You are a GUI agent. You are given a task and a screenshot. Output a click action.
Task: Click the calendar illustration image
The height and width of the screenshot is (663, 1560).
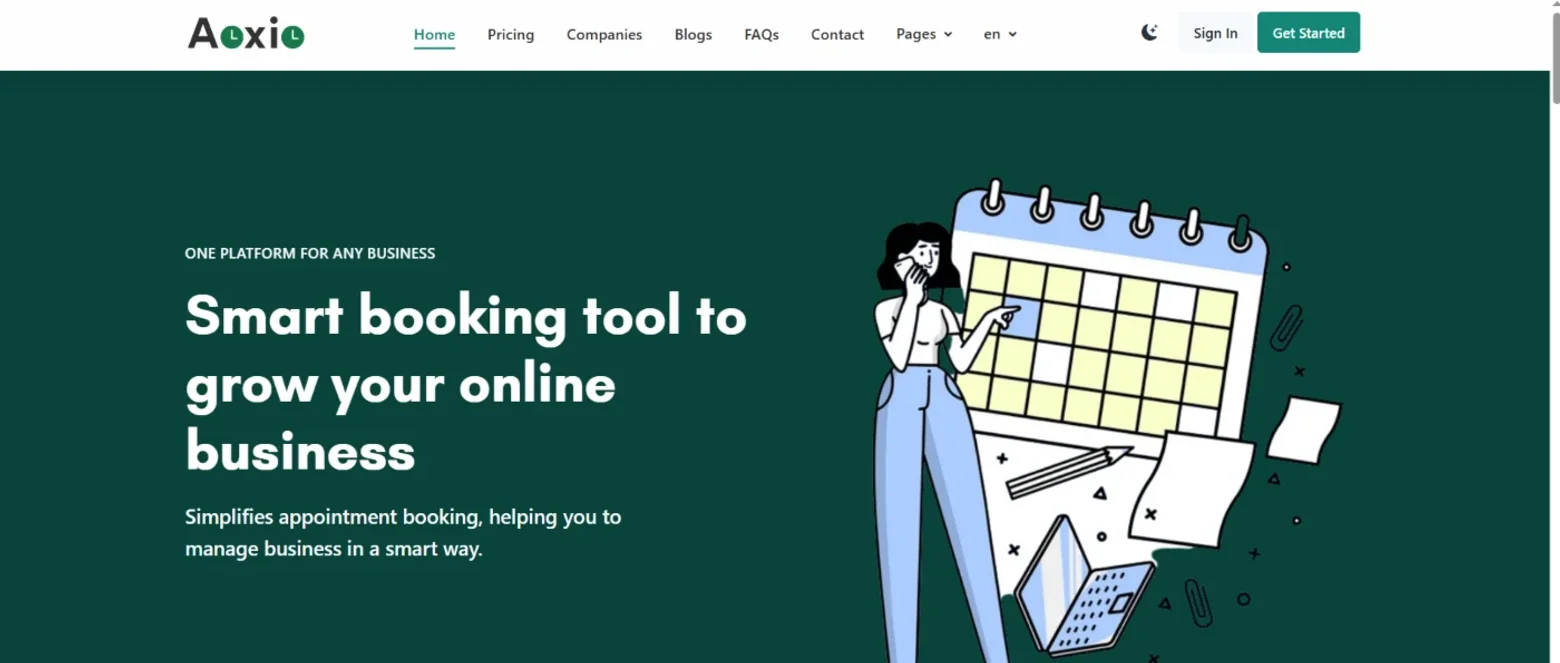[1107, 420]
